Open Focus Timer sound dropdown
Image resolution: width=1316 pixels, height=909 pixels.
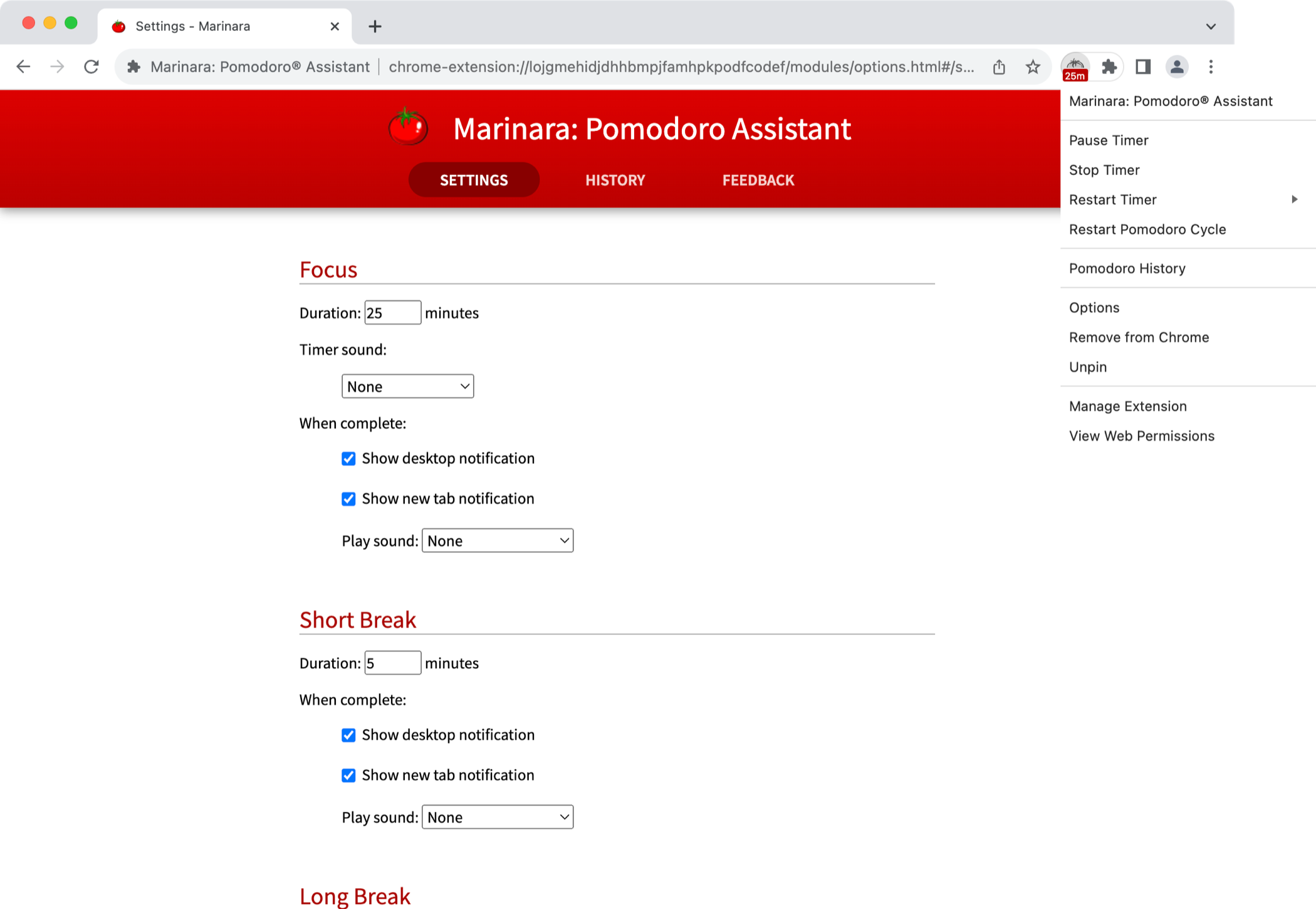click(407, 386)
